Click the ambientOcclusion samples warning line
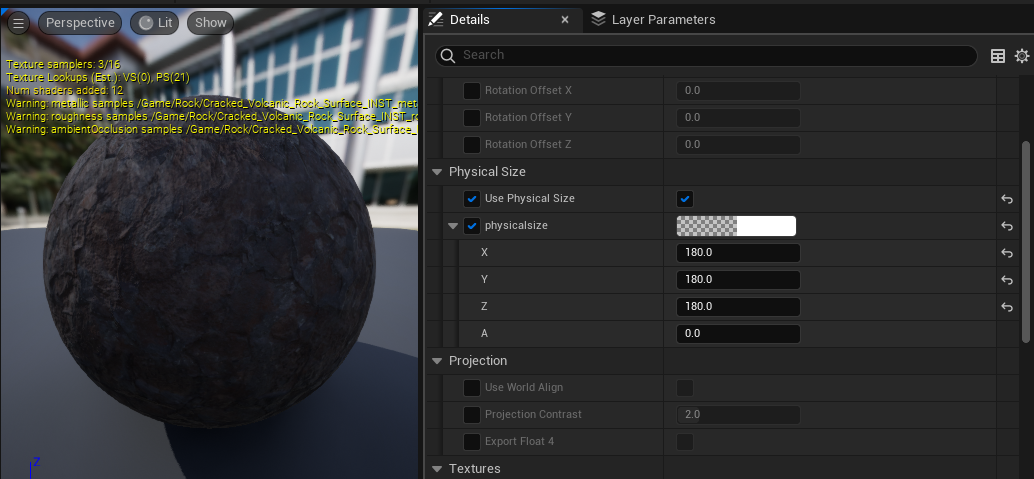This screenshot has width=1034, height=479. 212,129
